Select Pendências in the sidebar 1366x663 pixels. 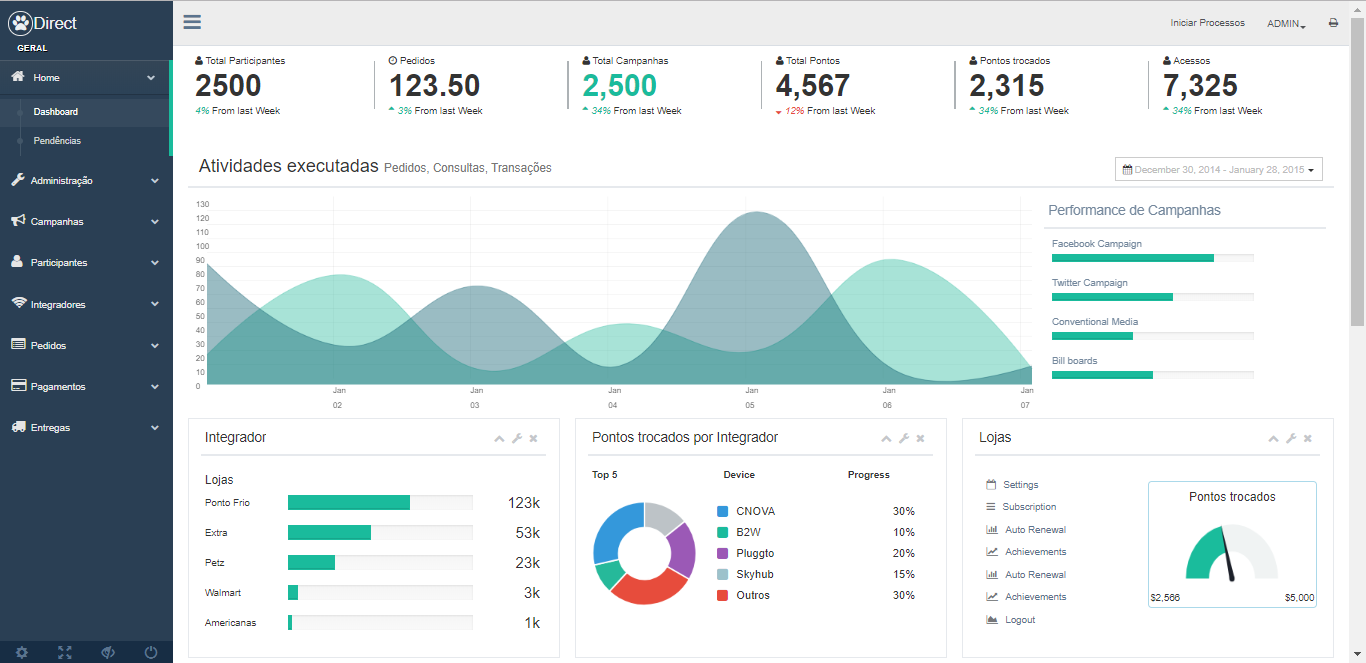coord(57,141)
